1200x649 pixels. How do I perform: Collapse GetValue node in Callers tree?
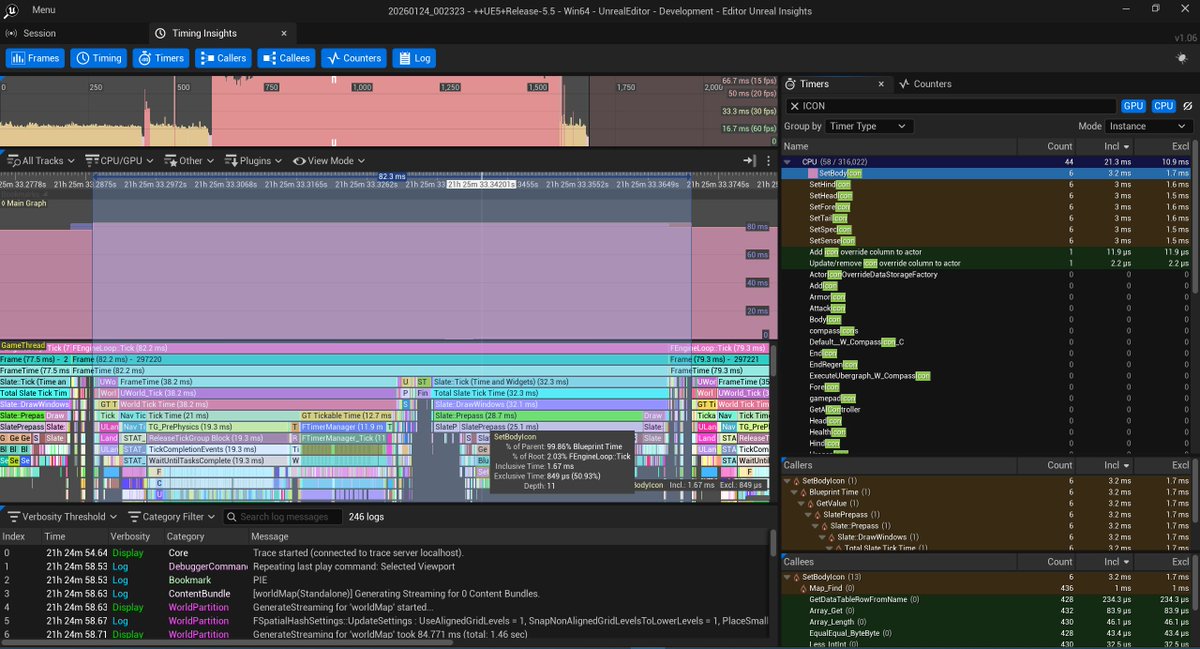pos(799,503)
